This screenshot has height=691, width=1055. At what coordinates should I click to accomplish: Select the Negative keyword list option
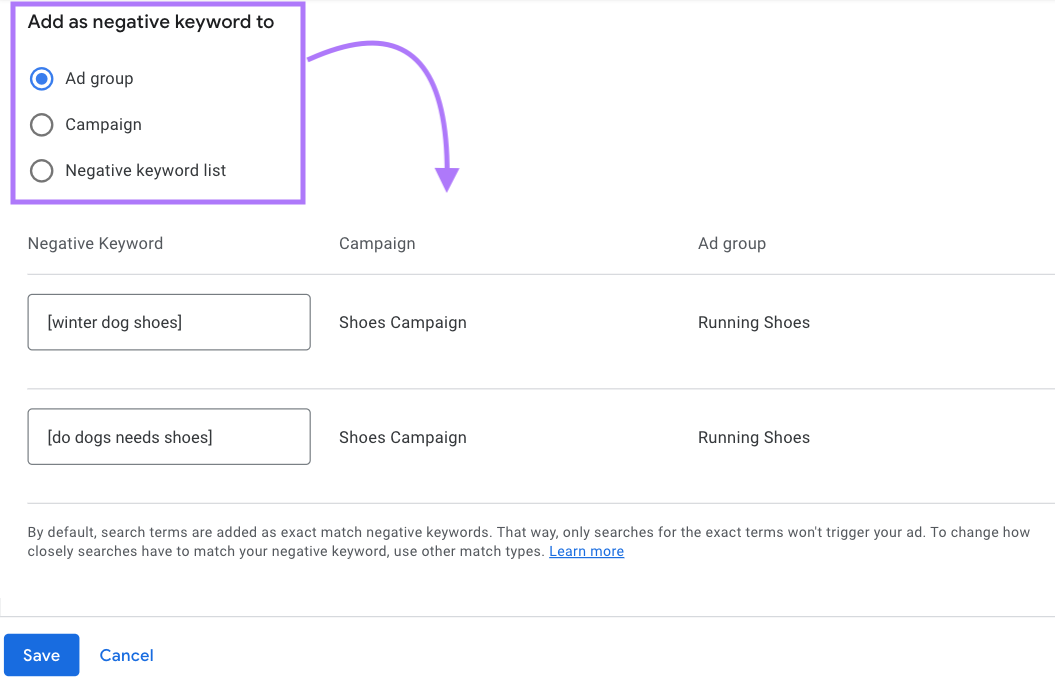coord(41,170)
